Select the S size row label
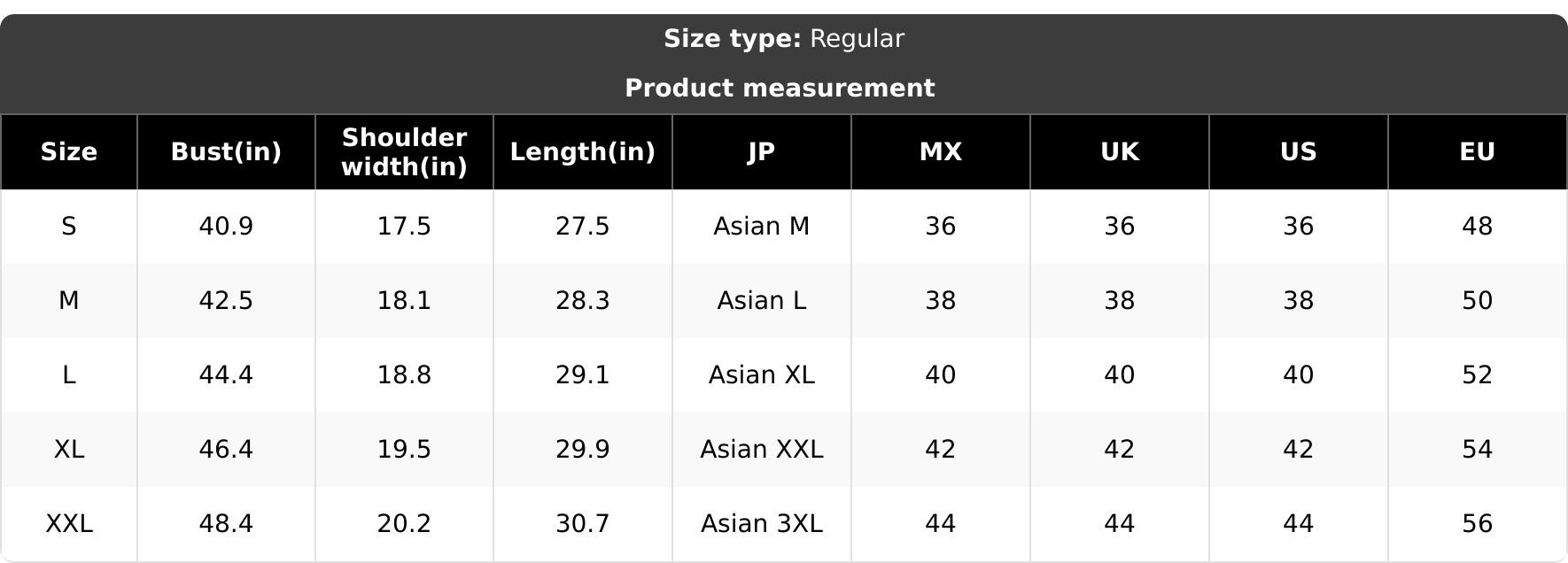 point(69,227)
